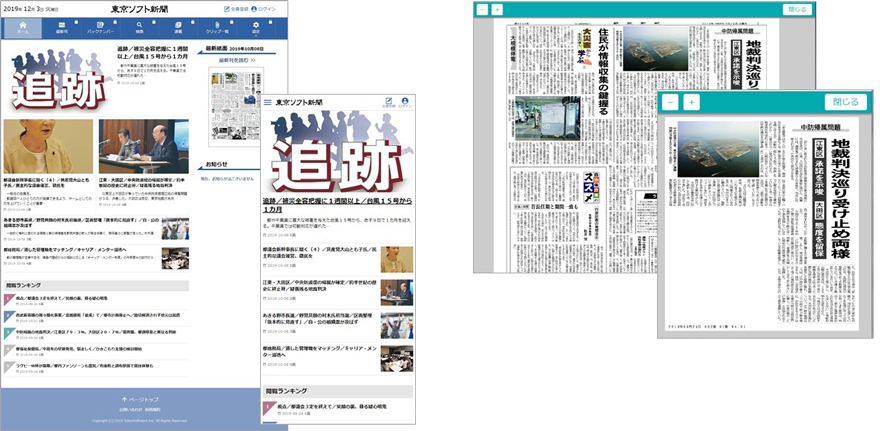Open hamburger menu in mobile site

[268, 103]
